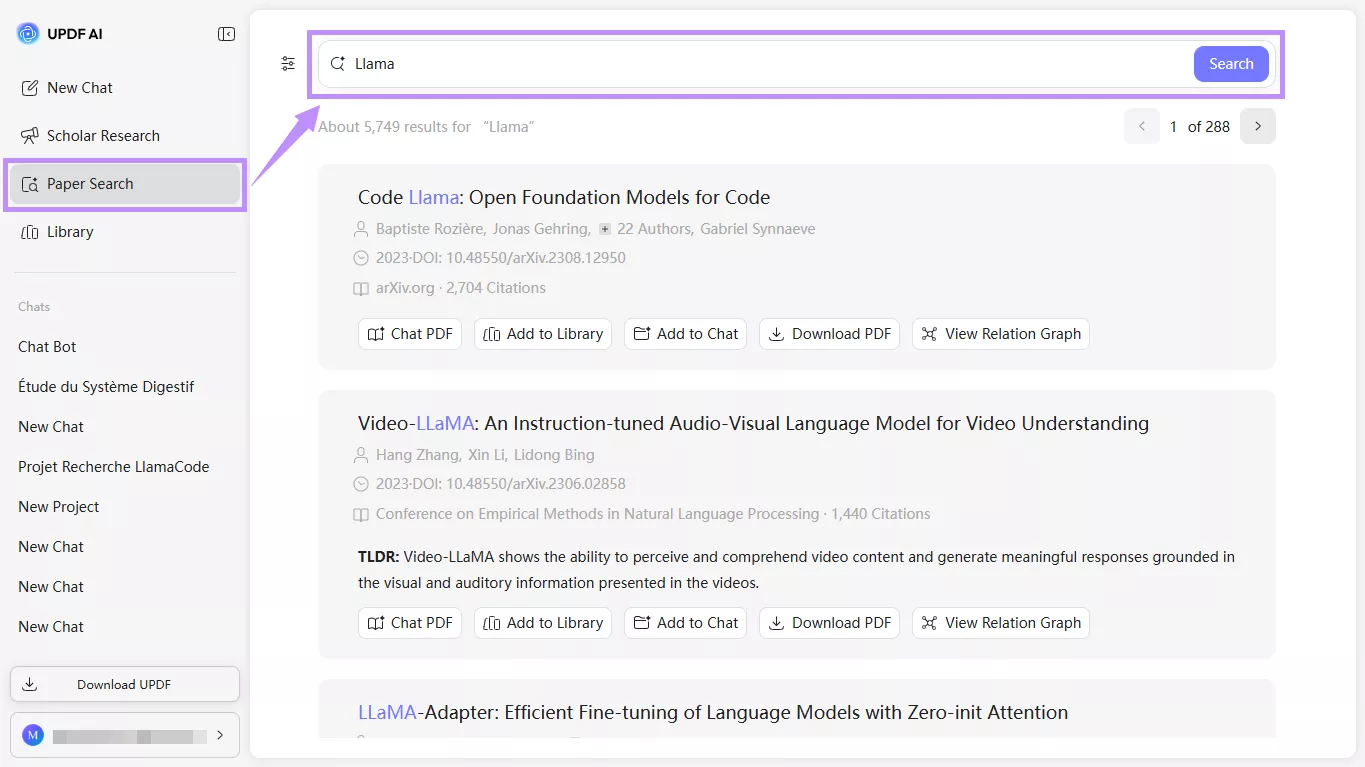Click the previous page left arrow
This screenshot has height=767, width=1365.
(x=1142, y=126)
